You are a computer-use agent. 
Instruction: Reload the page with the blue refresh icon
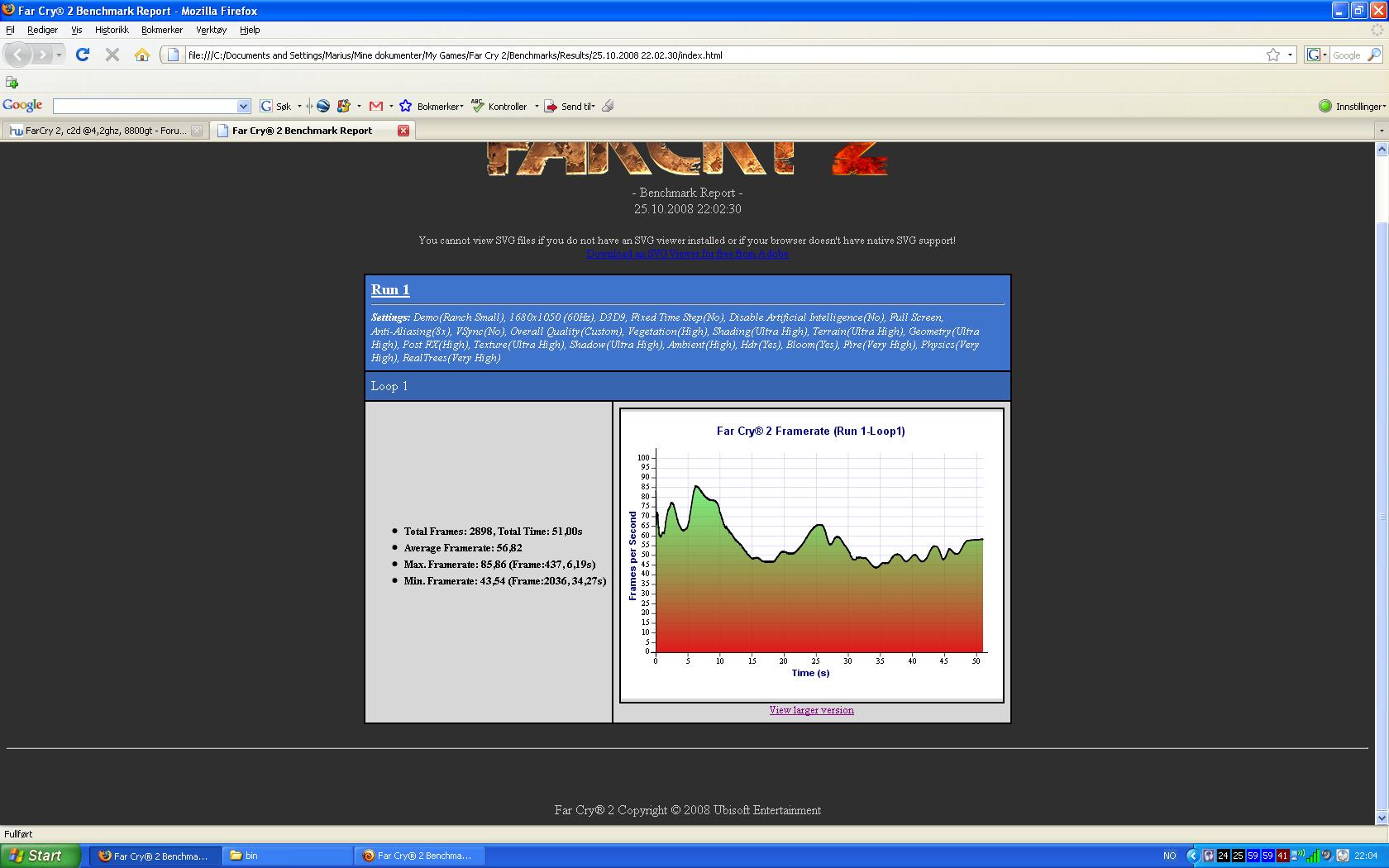tap(83, 55)
